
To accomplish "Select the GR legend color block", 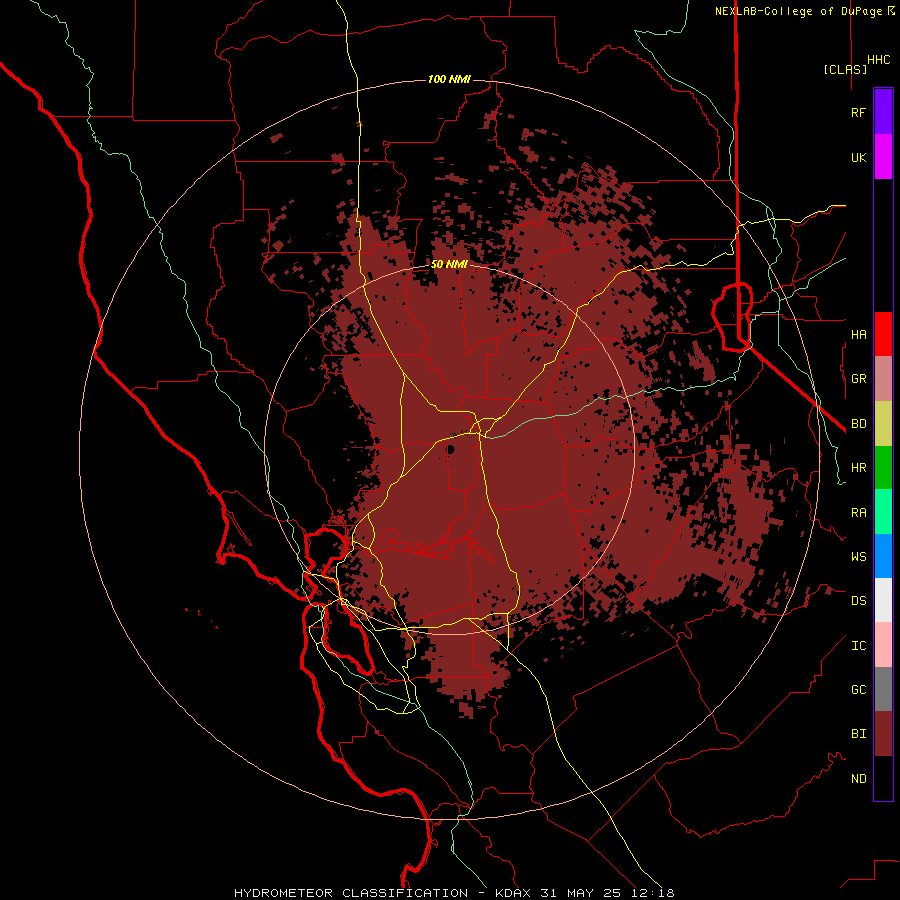I will 883,379.
